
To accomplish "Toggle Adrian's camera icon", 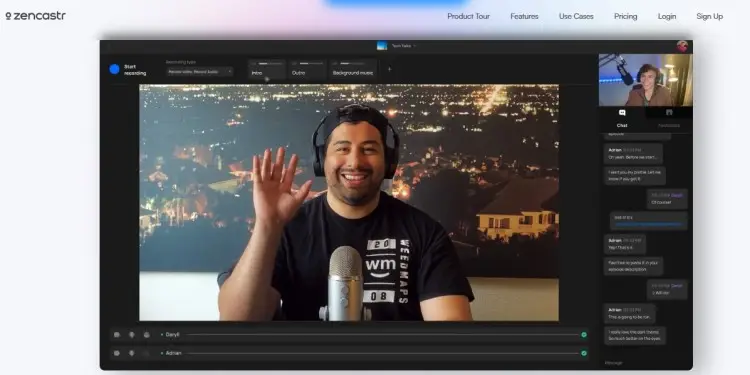I will [117, 353].
